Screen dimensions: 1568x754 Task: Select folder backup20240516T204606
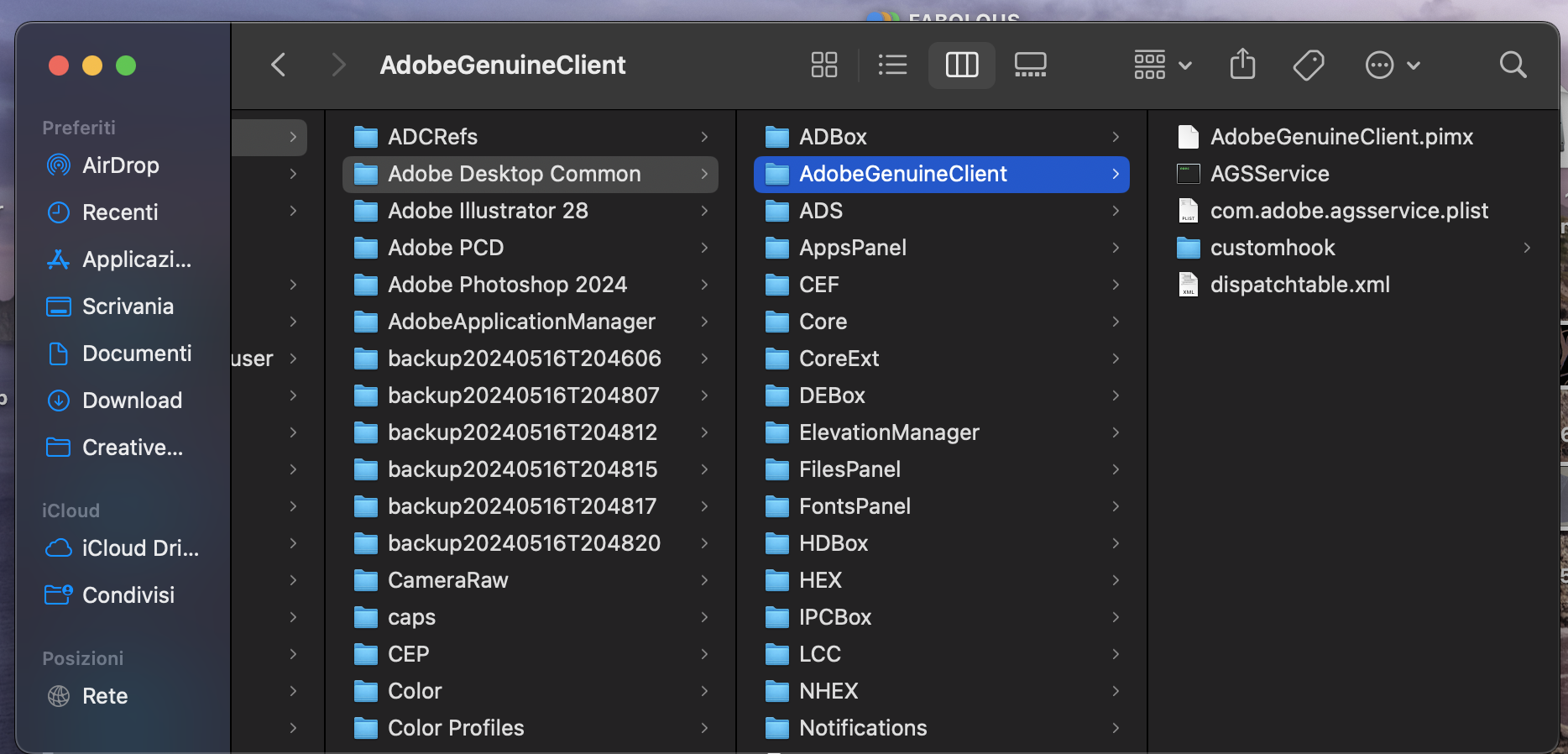[531, 359]
